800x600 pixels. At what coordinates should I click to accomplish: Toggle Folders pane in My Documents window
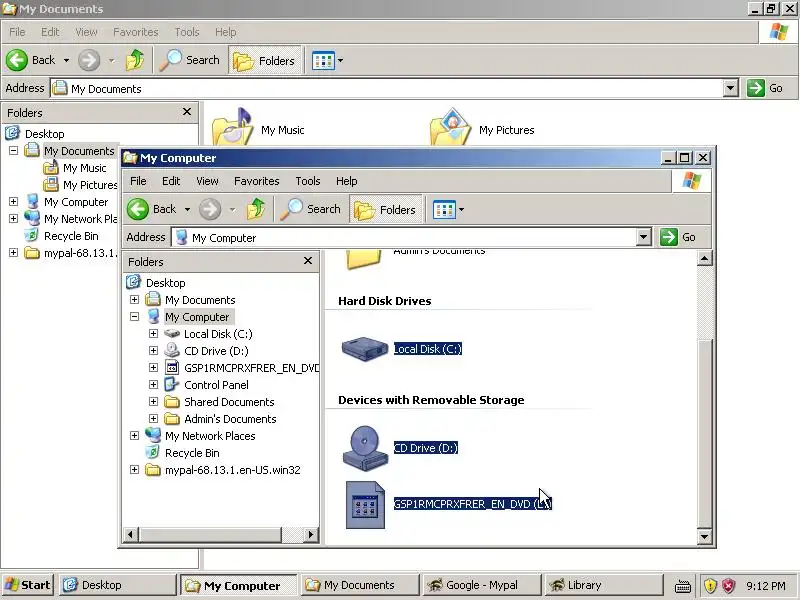(265, 61)
